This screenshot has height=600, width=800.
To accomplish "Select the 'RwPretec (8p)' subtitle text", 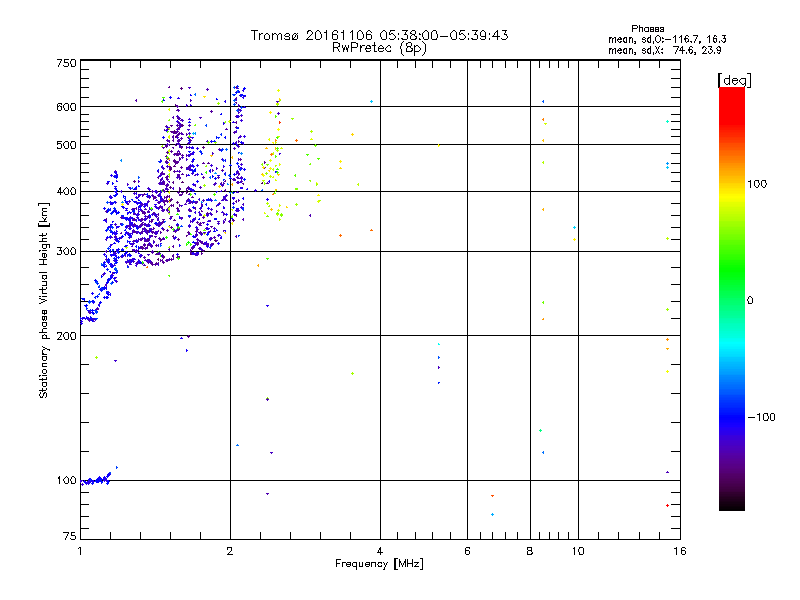I will pos(379,48).
